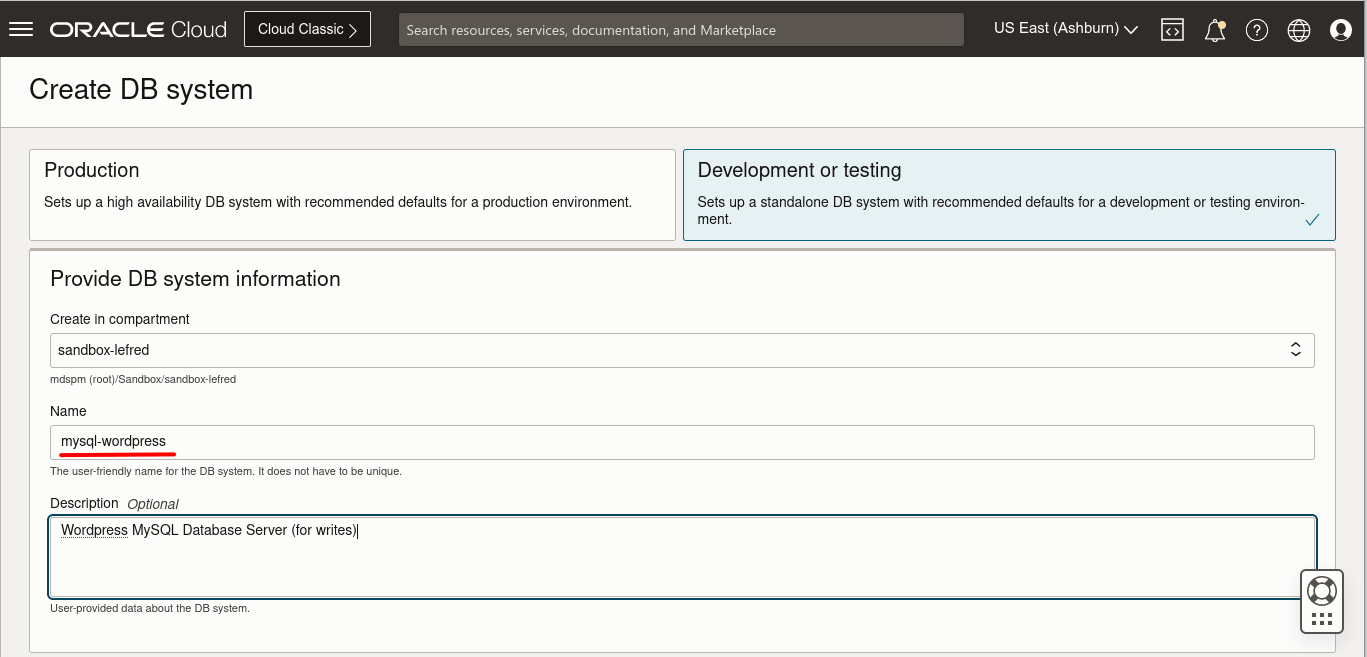
Task: Open the Create in compartment selector
Action: (x=682, y=350)
